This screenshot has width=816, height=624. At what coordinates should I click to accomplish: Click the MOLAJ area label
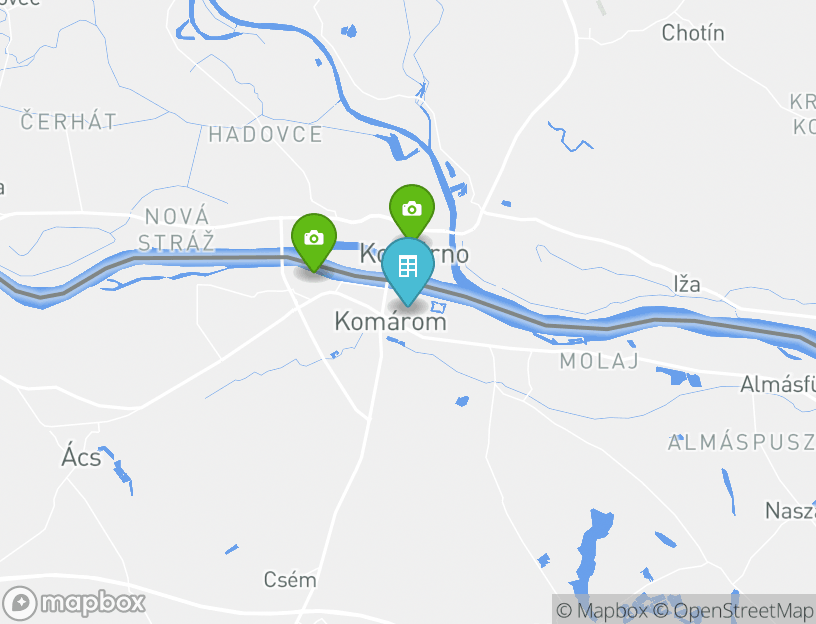[x=600, y=361]
